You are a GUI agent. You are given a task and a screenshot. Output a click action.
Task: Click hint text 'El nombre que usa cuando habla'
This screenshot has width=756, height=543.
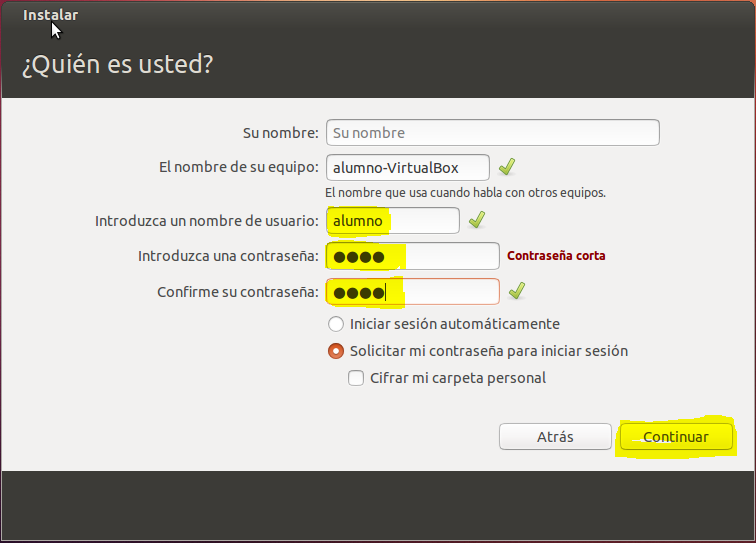[465, 193]
